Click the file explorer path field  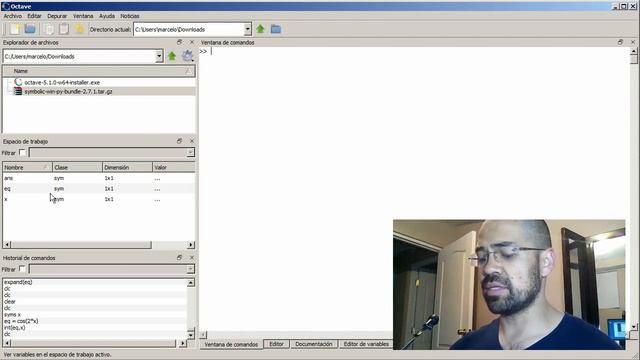point(79,56)
